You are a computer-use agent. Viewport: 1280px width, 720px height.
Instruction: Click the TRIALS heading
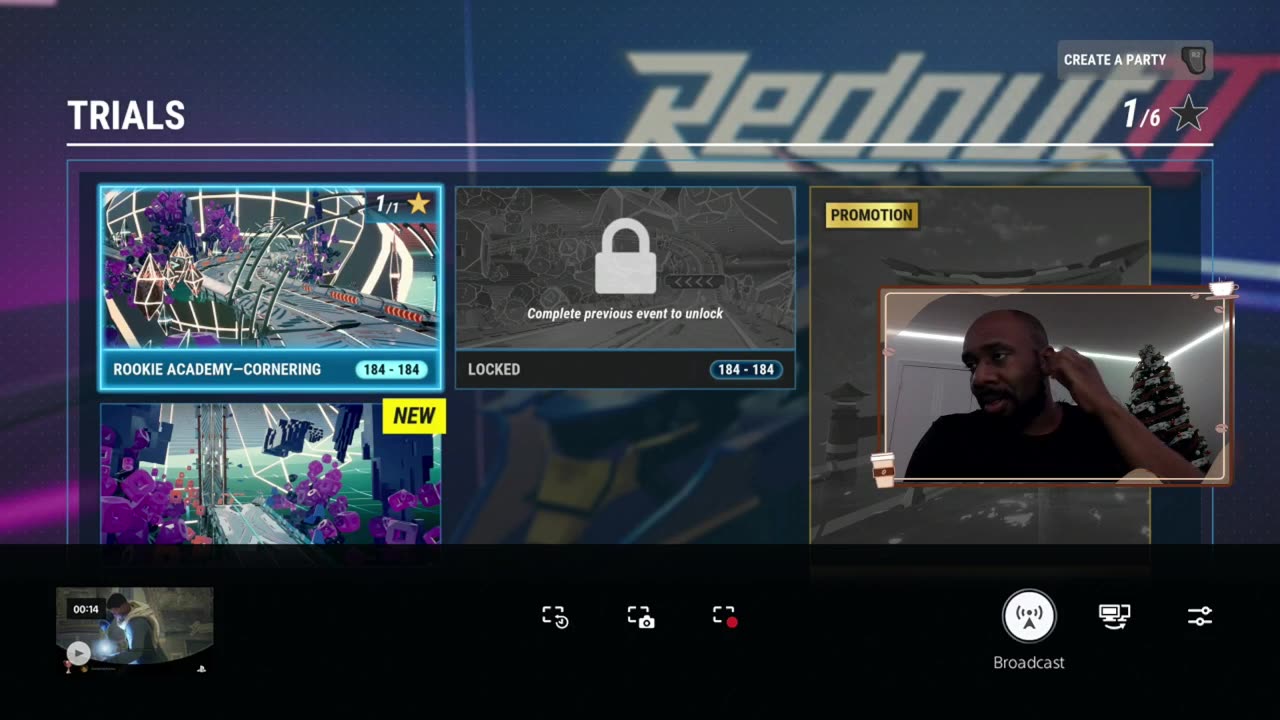126,116
